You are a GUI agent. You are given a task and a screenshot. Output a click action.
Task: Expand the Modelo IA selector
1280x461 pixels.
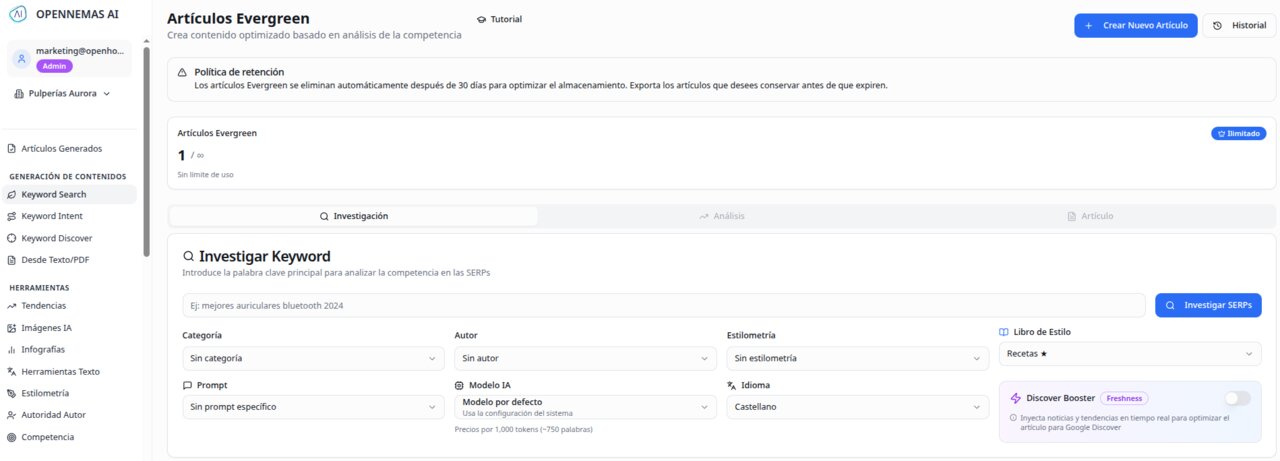coord(586,407)
